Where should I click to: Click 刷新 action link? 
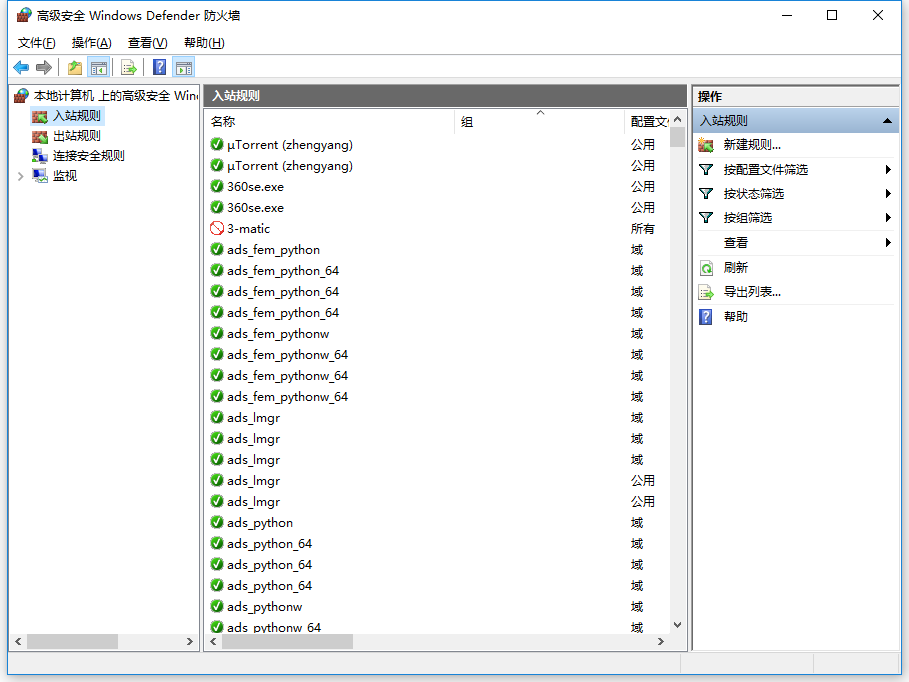click(736, 268)
